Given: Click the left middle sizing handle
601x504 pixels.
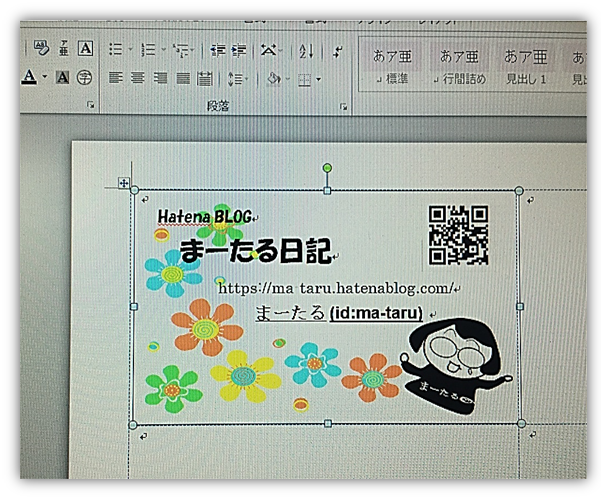Looking at the screenshot, I should (134, 307).
